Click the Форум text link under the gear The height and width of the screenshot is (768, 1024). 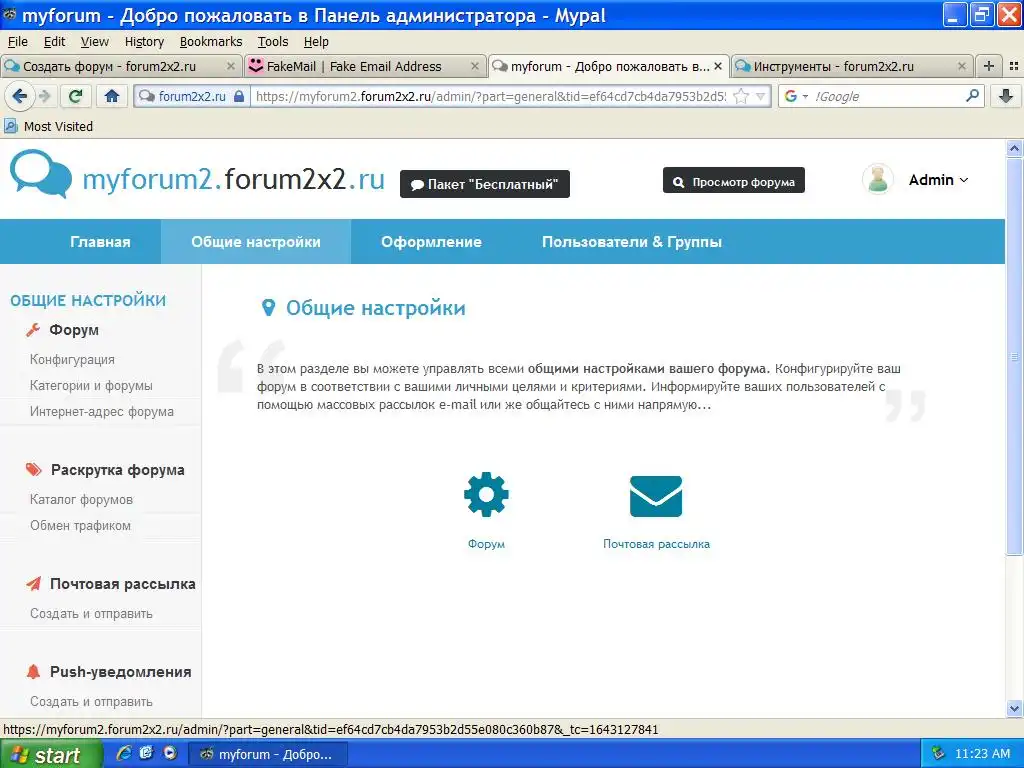coord(486,543)
